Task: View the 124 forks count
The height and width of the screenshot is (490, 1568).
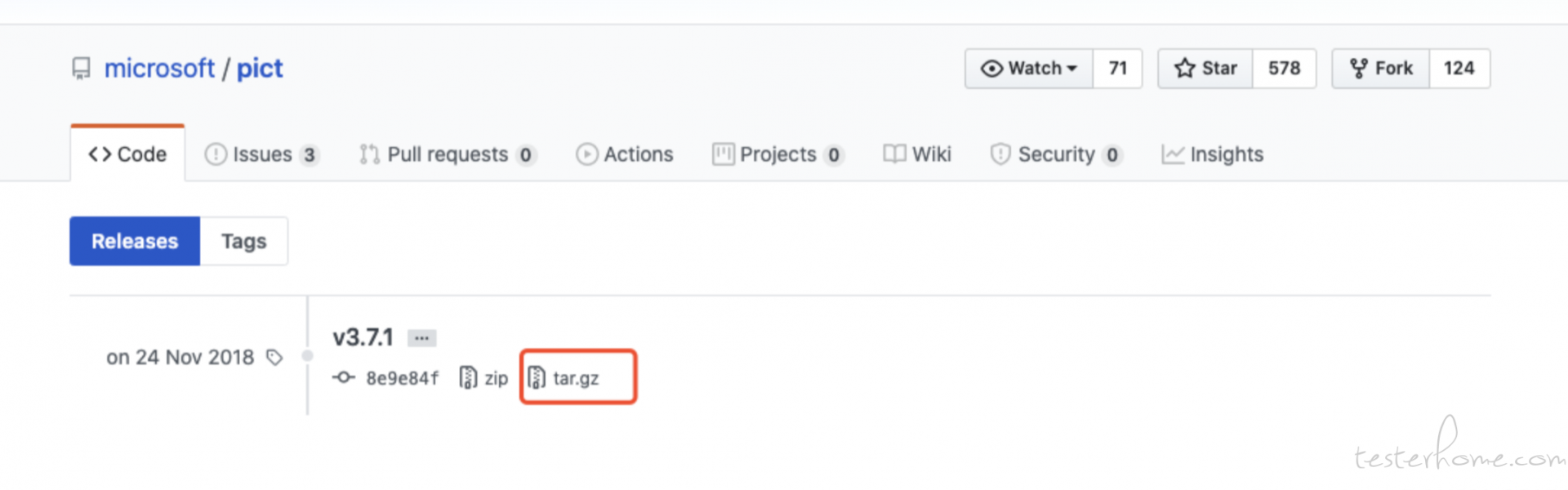Action: click(1459, 69)
